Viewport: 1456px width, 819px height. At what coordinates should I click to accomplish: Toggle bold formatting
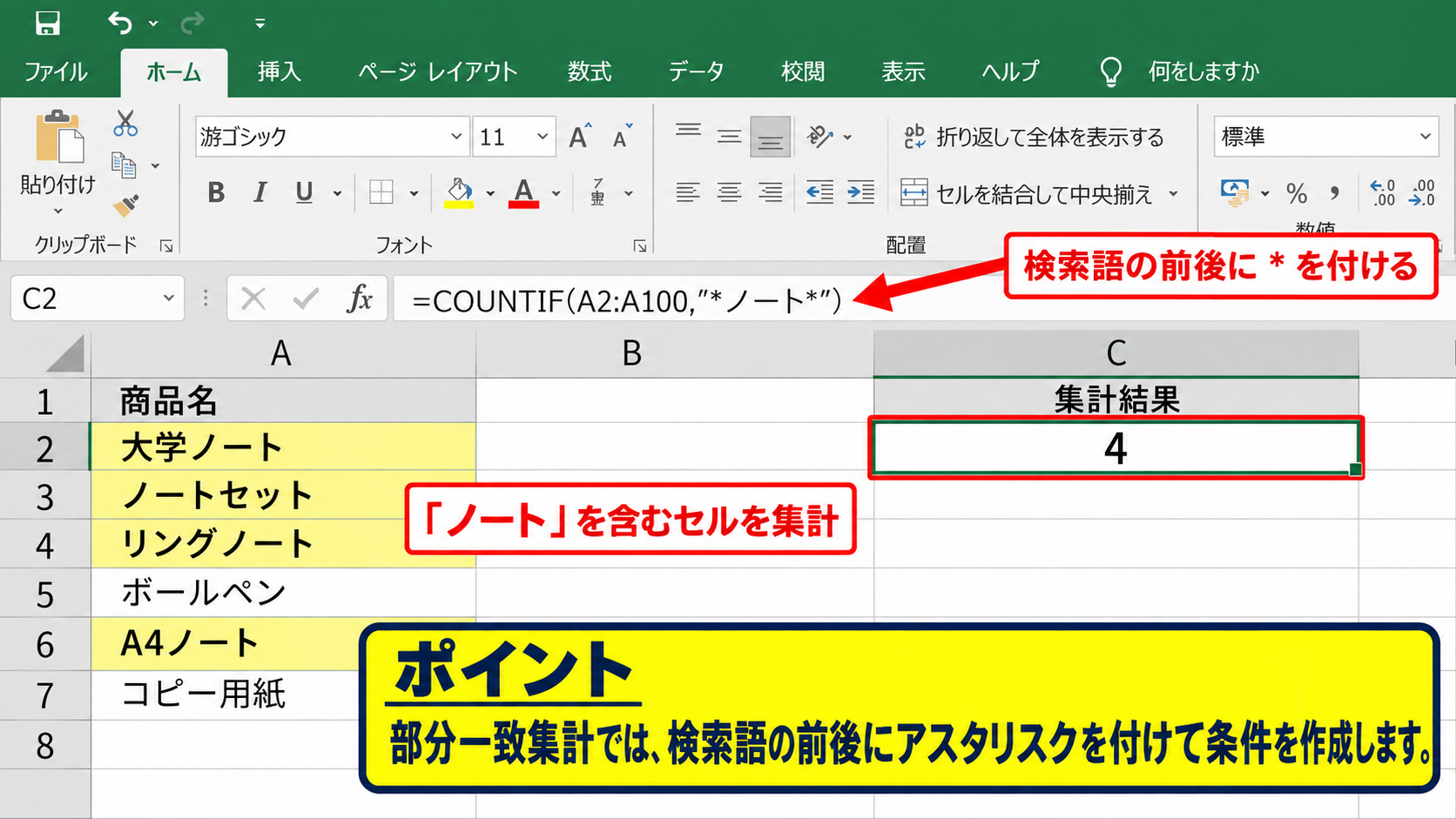(216, 192)
